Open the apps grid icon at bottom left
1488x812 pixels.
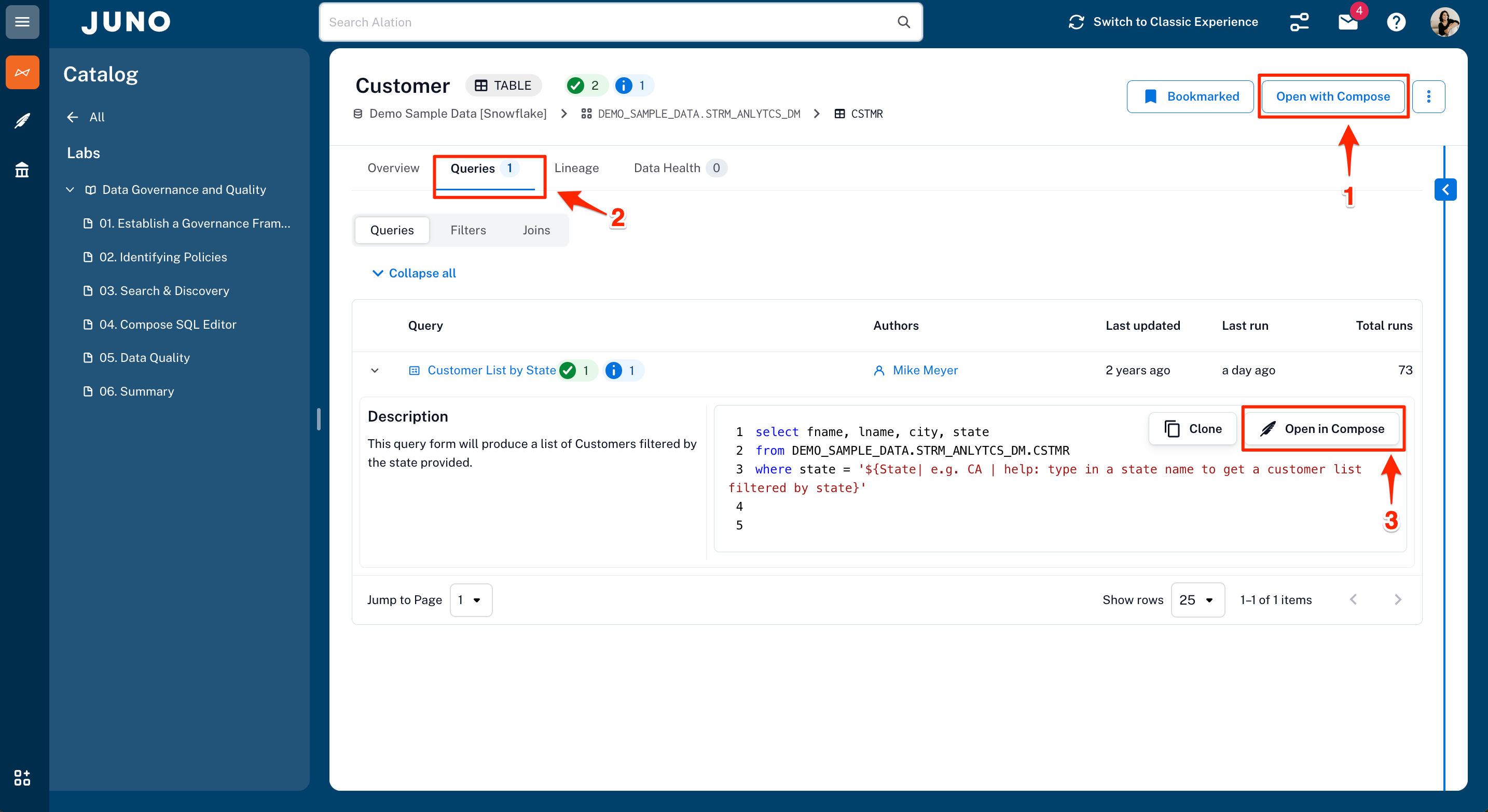point(22,777)
